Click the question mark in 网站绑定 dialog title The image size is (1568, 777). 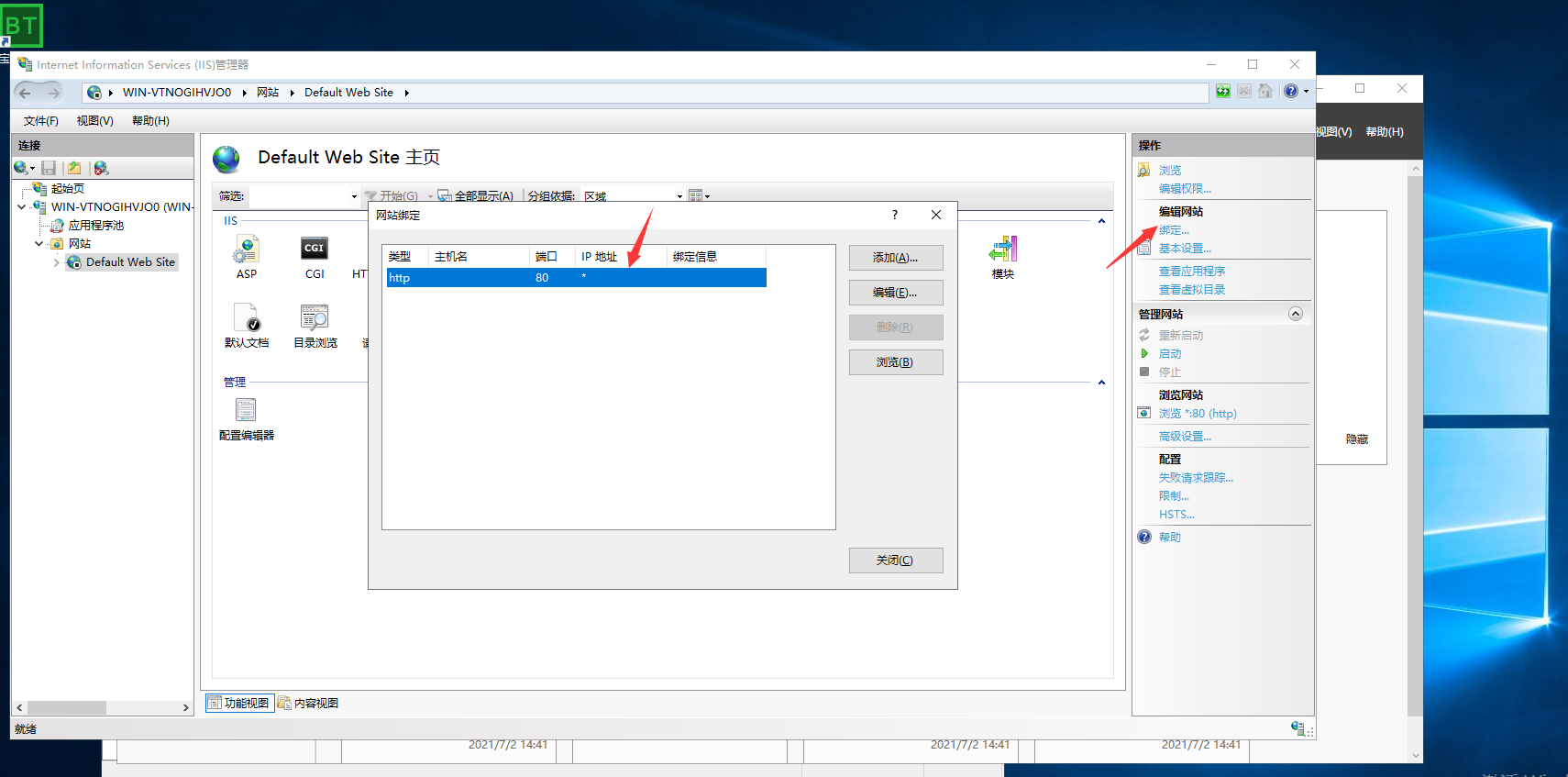pos(895,215)
